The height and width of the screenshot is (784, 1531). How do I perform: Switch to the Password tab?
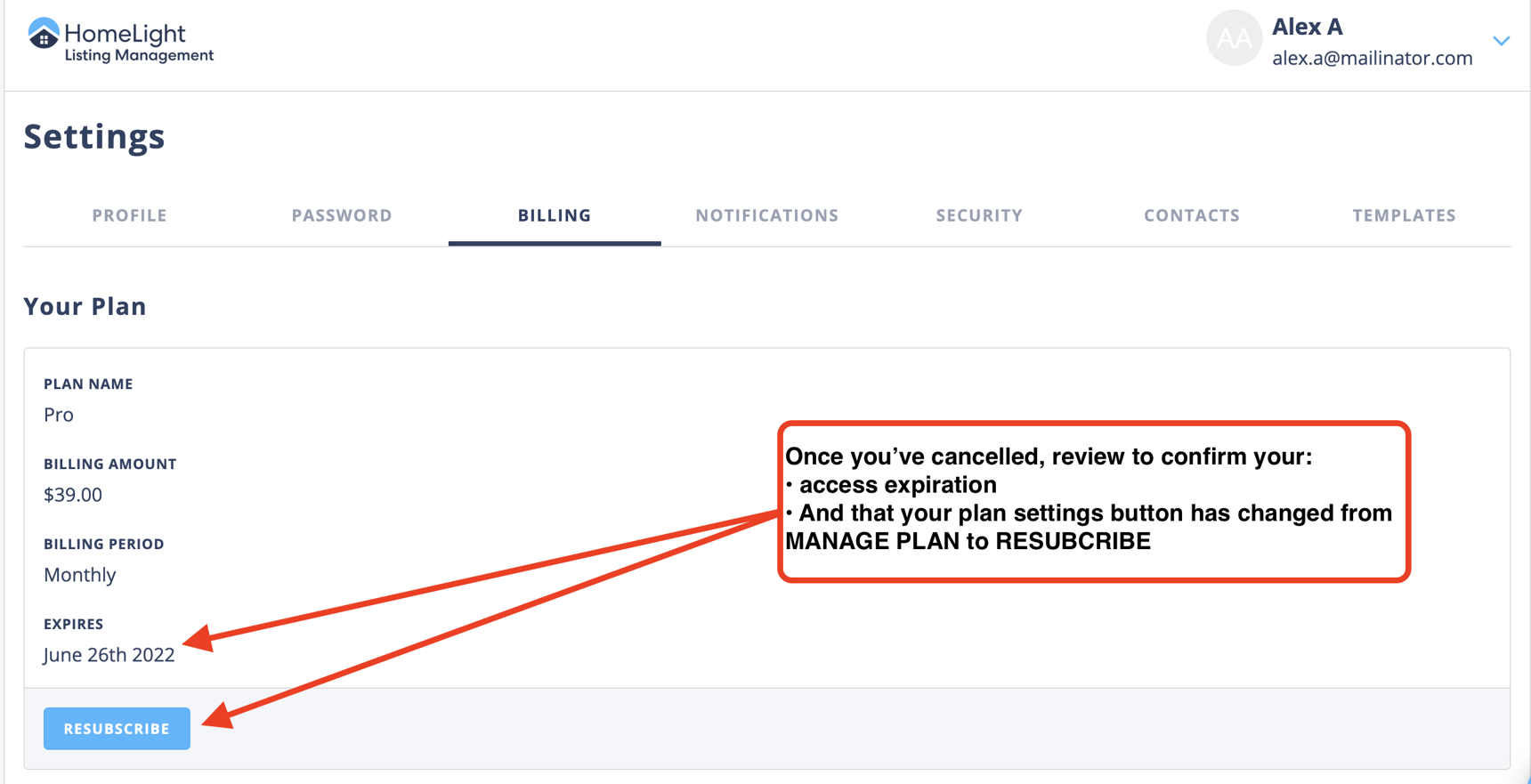click(x=342, y=215)
